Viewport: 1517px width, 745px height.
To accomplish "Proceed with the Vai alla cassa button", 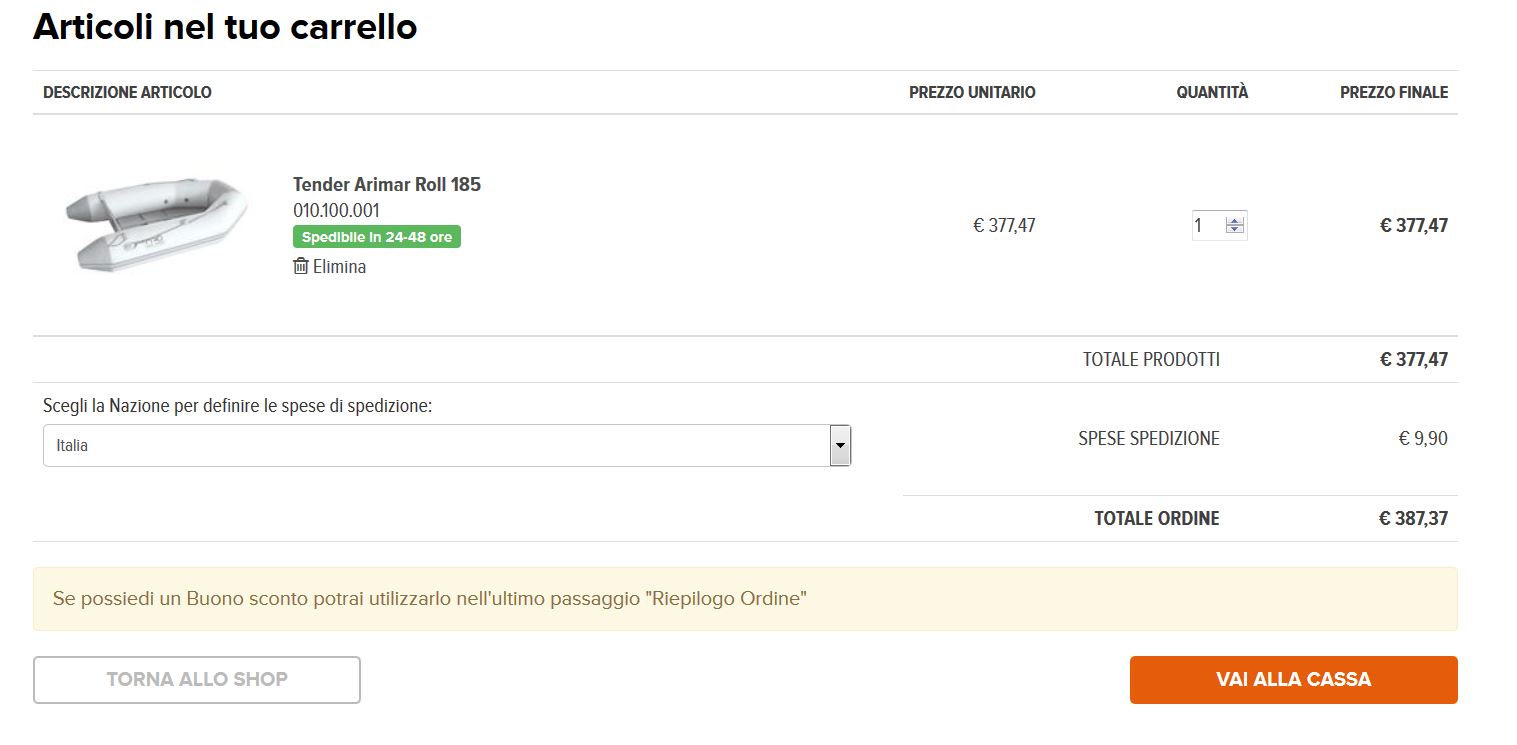I will 1293,680.
